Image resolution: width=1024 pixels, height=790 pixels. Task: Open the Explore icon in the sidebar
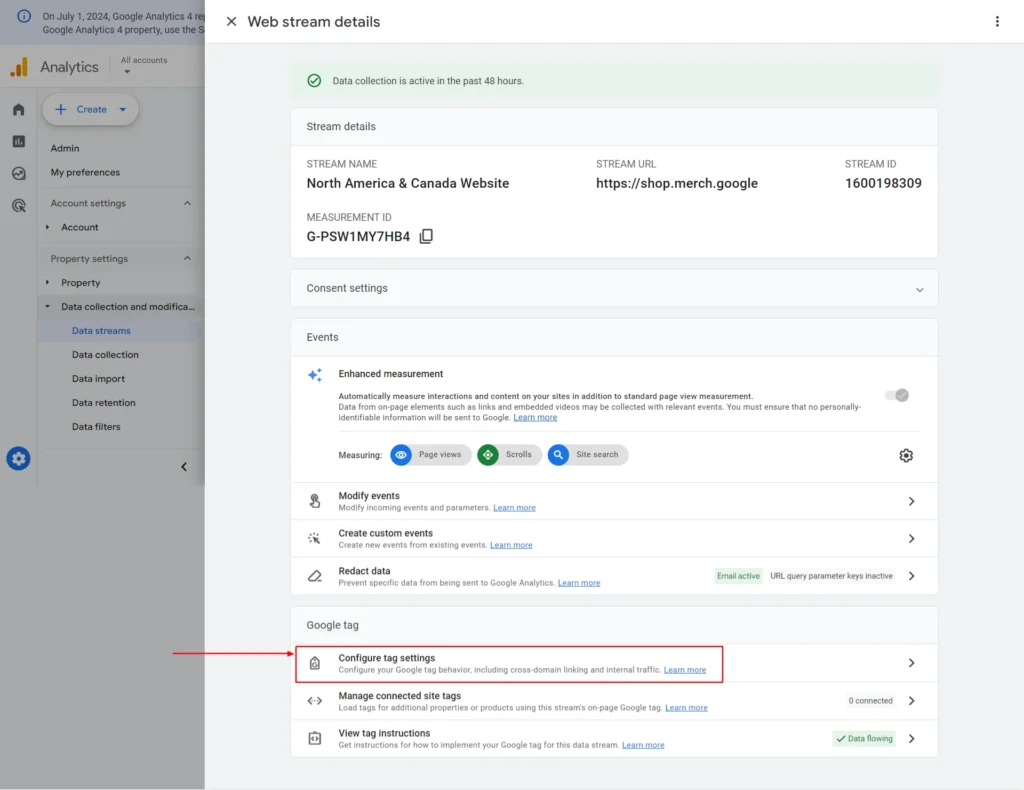coord(17,170)
